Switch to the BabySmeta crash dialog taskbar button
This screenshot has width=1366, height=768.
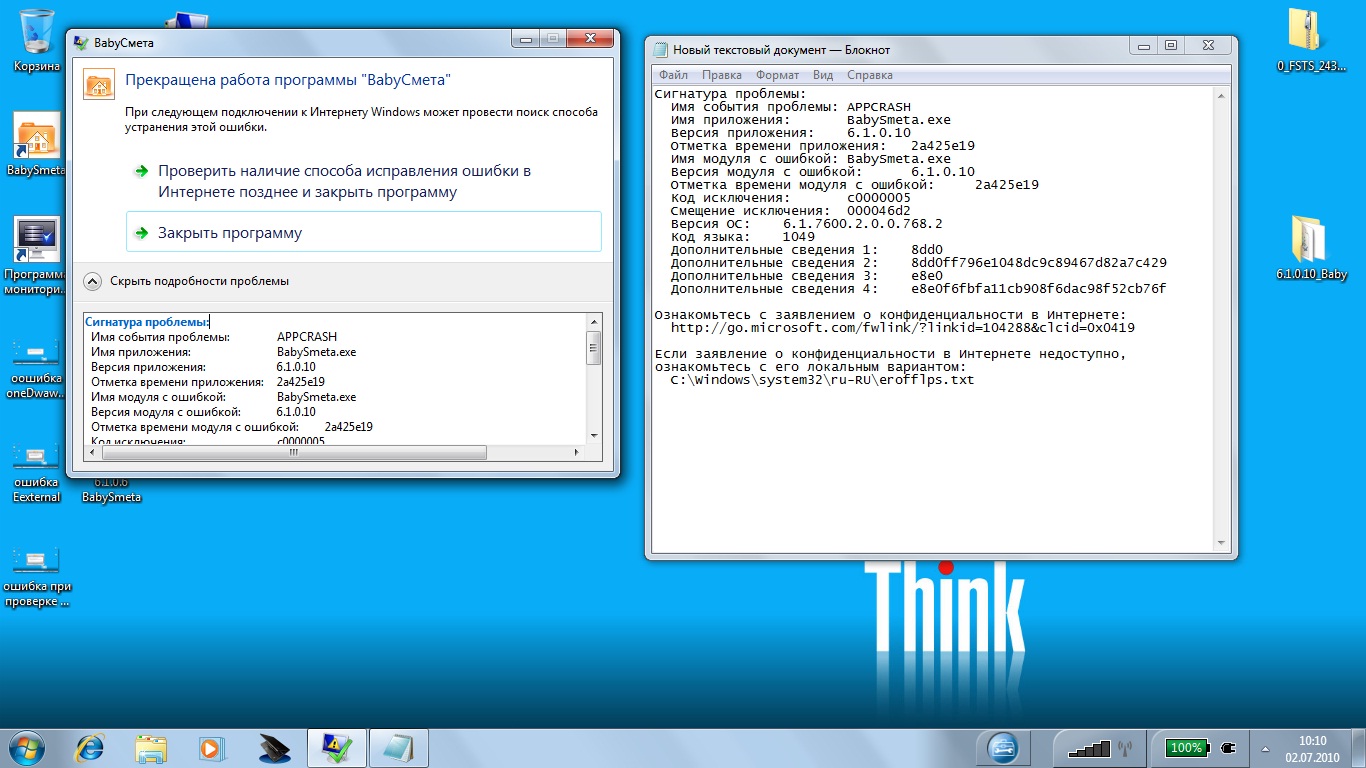(x=336, y=747)
